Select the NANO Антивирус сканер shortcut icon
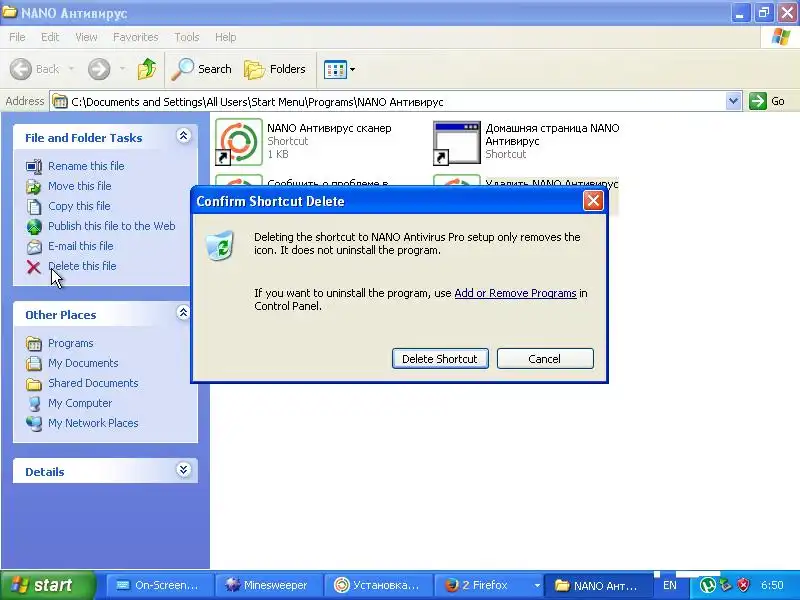This screenshot has height=600, width=800. [239, 142]
